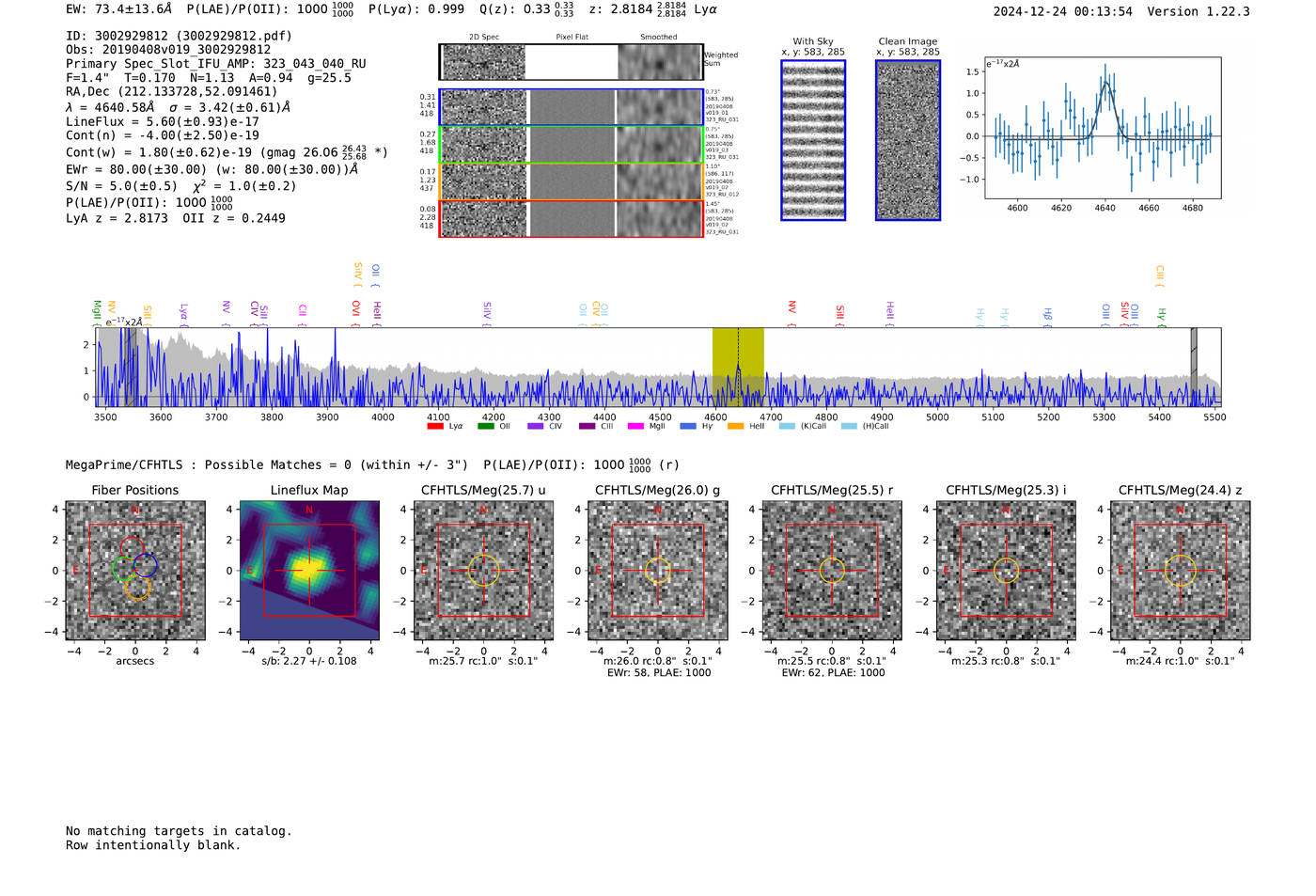
Task: Click the (K)CaII legend swatch
Action: (787, 426)
